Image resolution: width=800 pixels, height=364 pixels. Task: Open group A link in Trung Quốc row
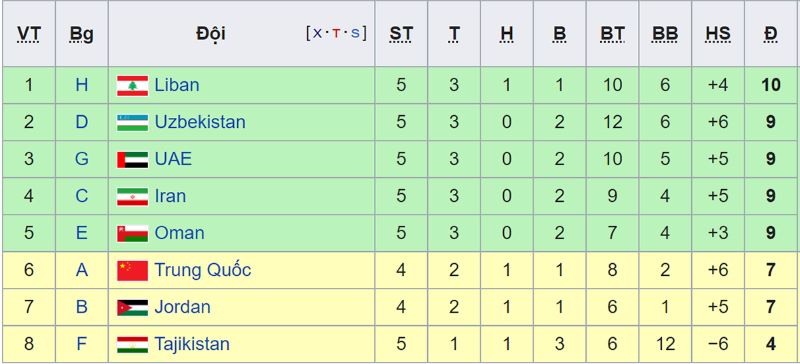[82, 270]
